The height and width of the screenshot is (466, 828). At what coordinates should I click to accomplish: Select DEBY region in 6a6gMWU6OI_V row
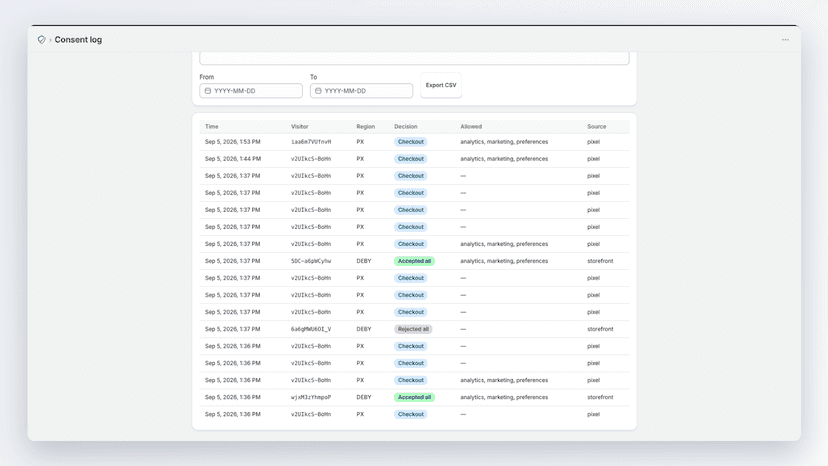click(x=364, y=329)
